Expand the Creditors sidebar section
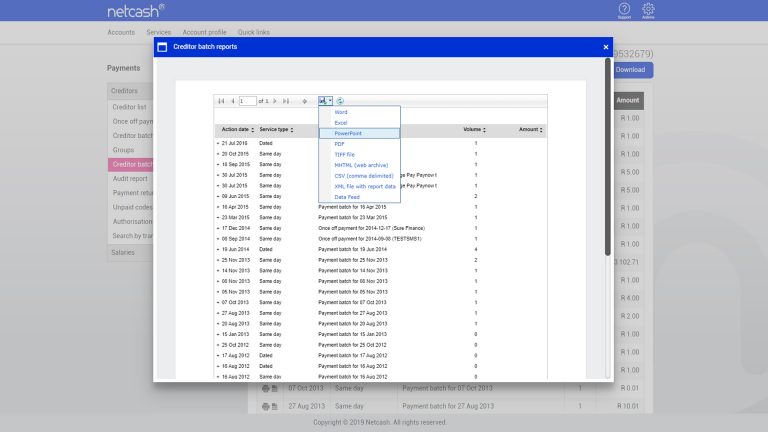The height and width of the screenshot is (432, 768). (130, 91)
